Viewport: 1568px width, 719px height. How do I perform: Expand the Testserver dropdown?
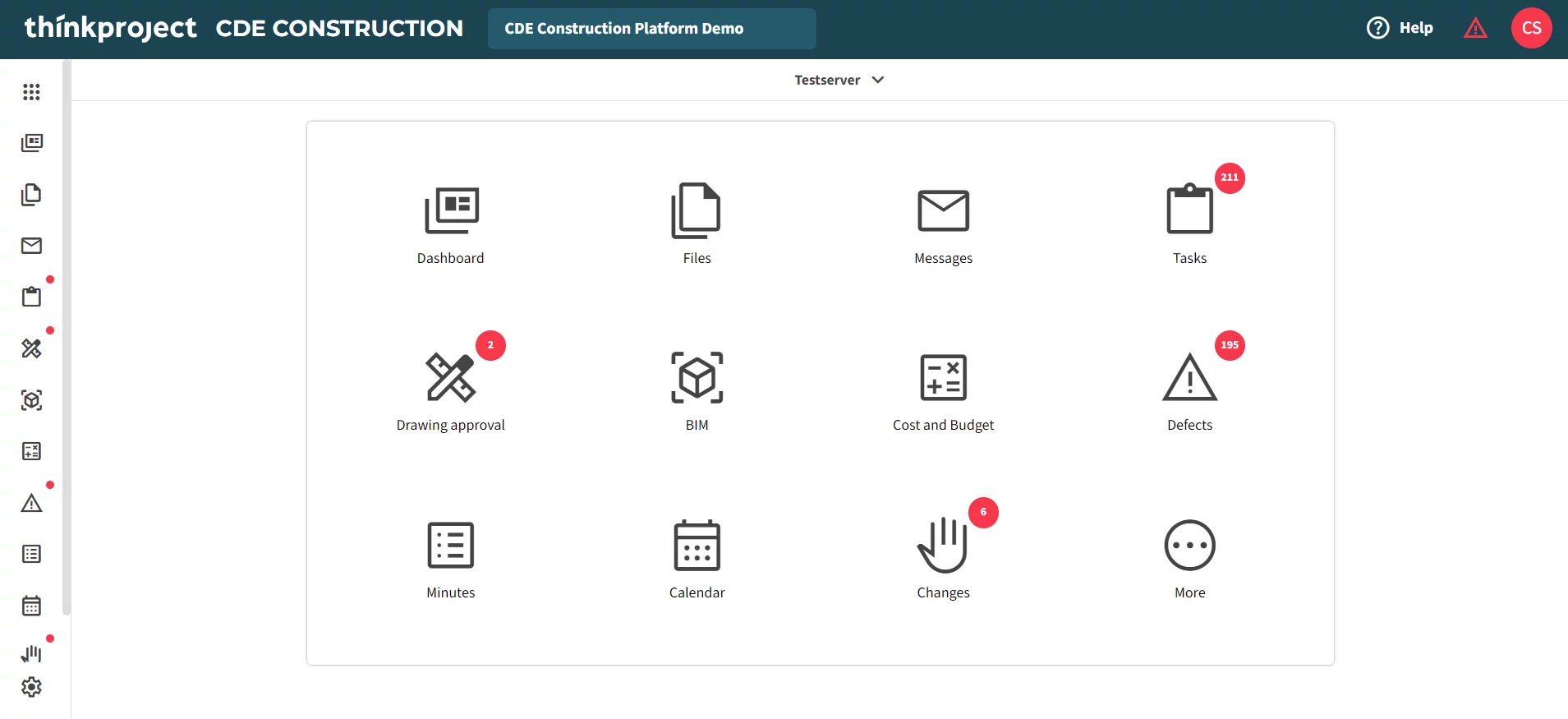pyautogui.click(x=839, y=80)
